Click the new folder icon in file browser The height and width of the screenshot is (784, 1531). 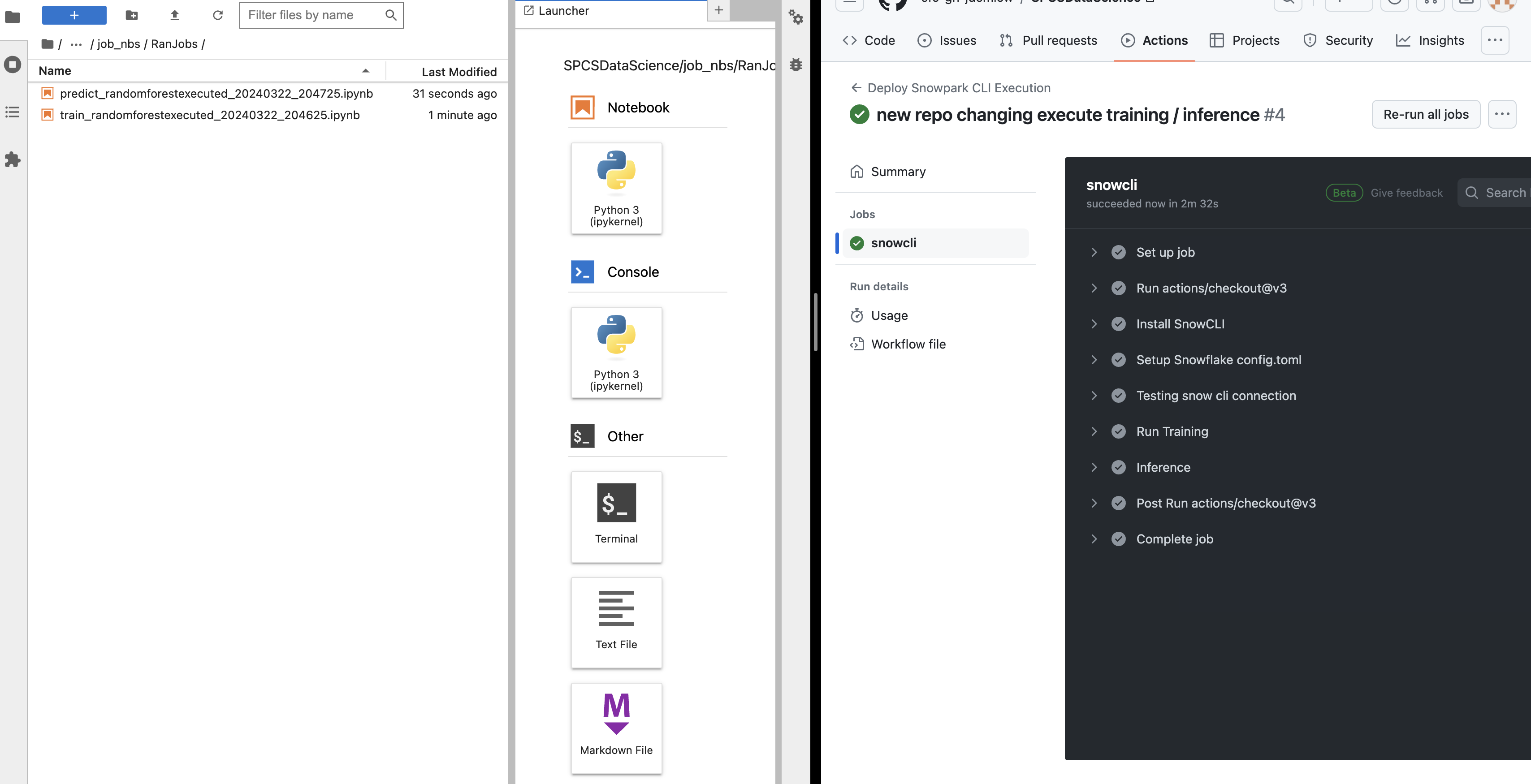tap(132, 15)
